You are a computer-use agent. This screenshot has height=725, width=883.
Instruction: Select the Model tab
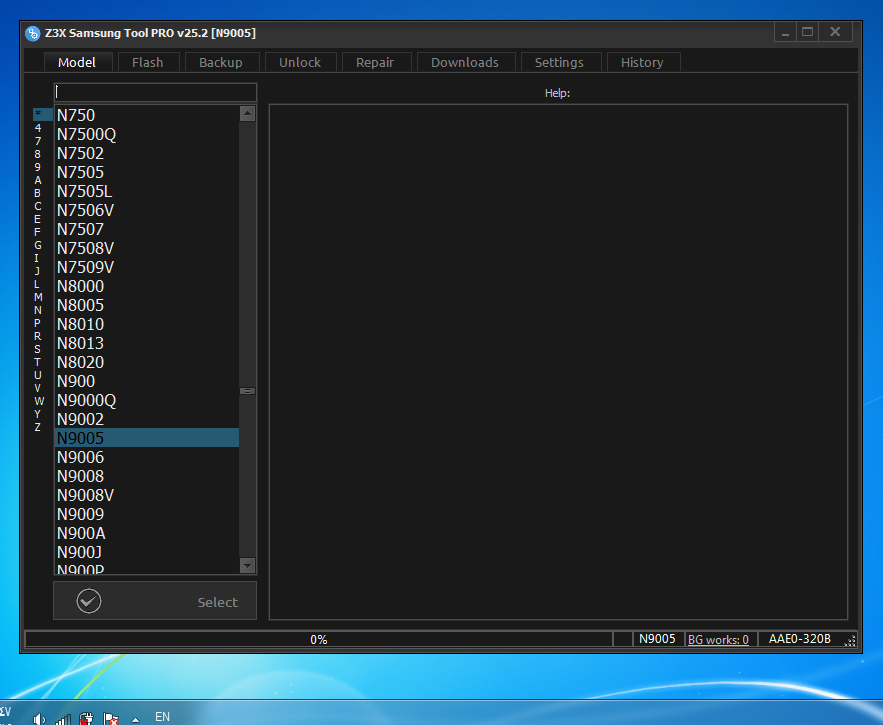[x=77, y=63]
